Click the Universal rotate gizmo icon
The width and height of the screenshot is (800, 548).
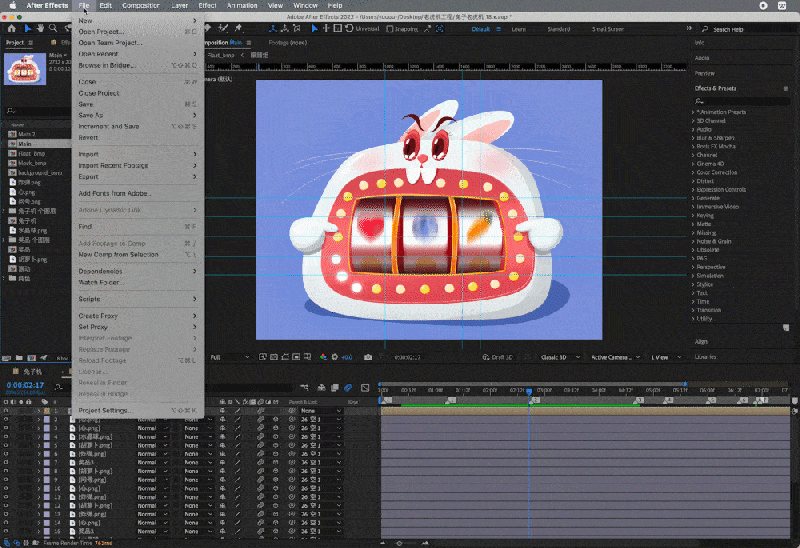click(x=349, y=29)
